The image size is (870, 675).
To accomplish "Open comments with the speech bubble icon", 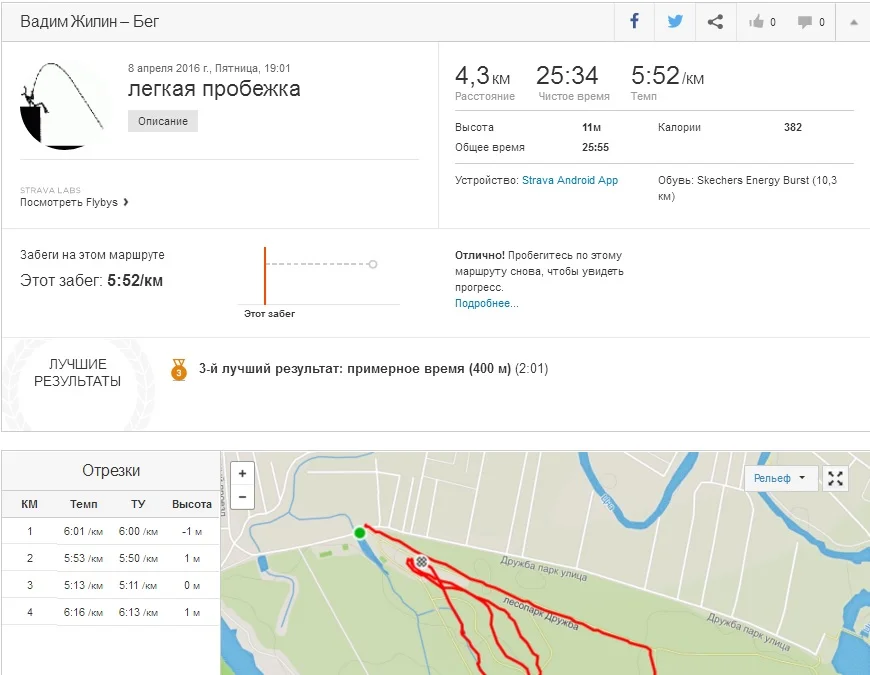I will coord(811,22).
